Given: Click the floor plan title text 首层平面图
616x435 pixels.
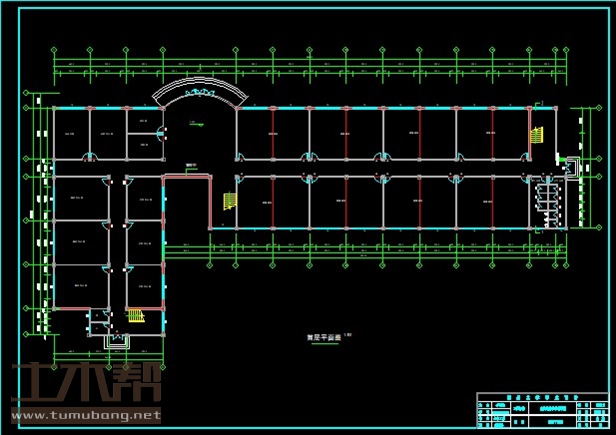Looking at the screenshot, I should tap(323, 338).
